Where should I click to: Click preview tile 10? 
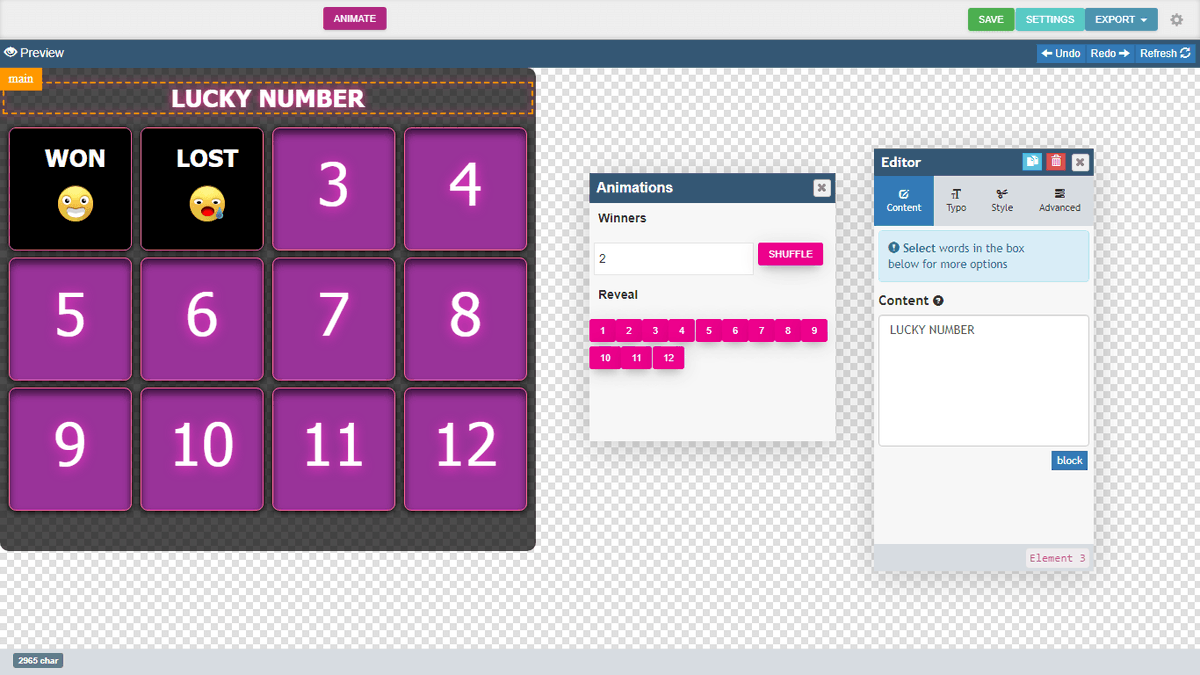point(202,449)
